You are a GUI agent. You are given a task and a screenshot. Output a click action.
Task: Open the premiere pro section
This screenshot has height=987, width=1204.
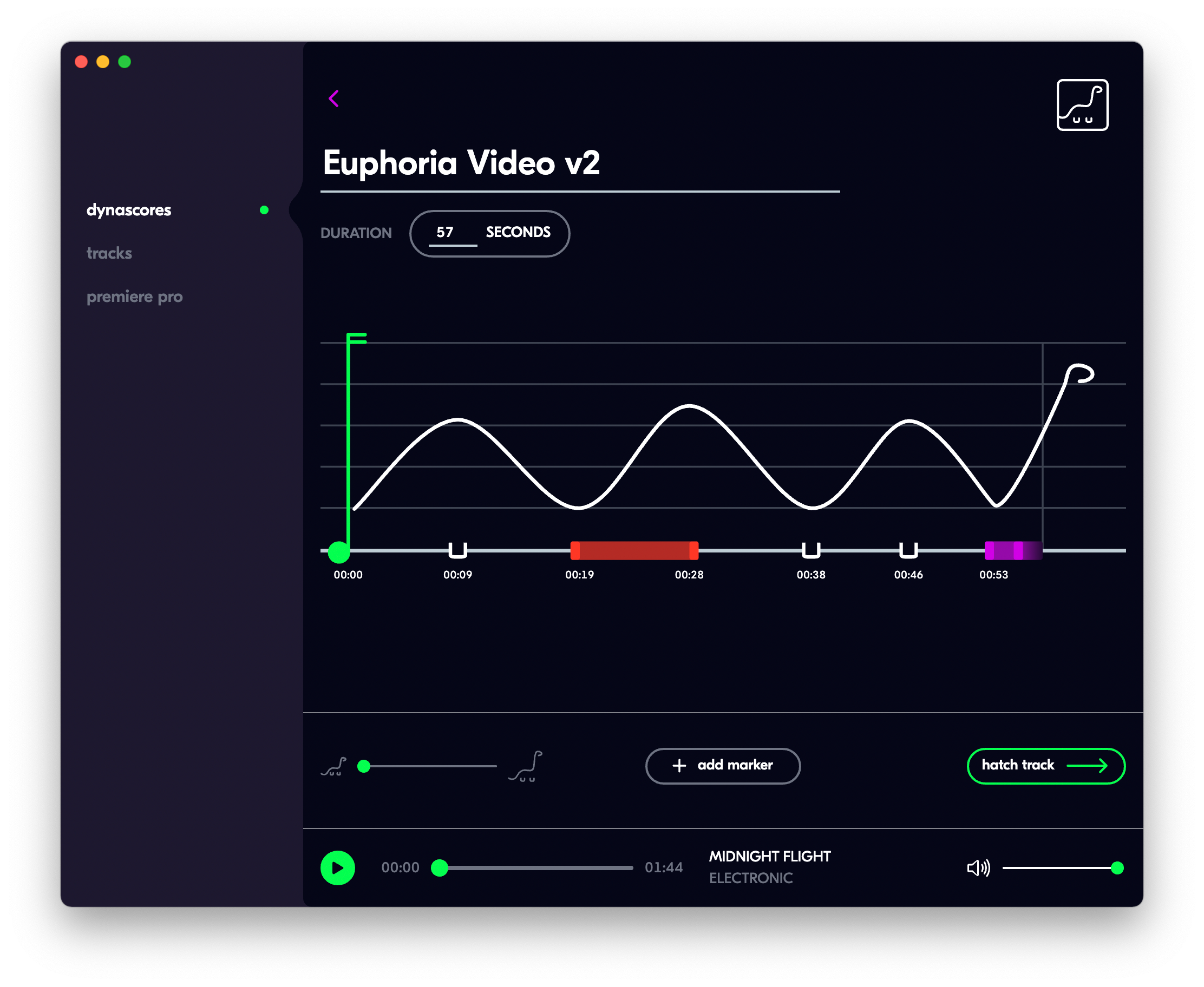click(134, 296)
